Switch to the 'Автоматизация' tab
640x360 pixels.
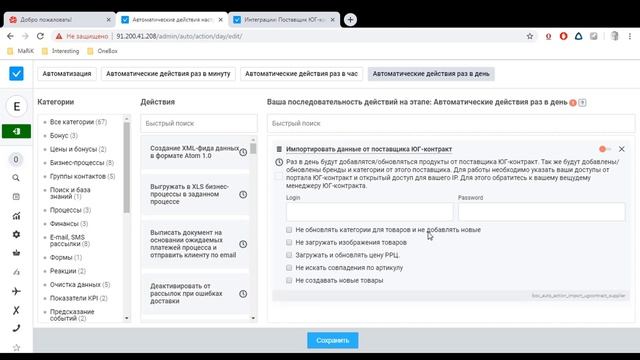67,74
